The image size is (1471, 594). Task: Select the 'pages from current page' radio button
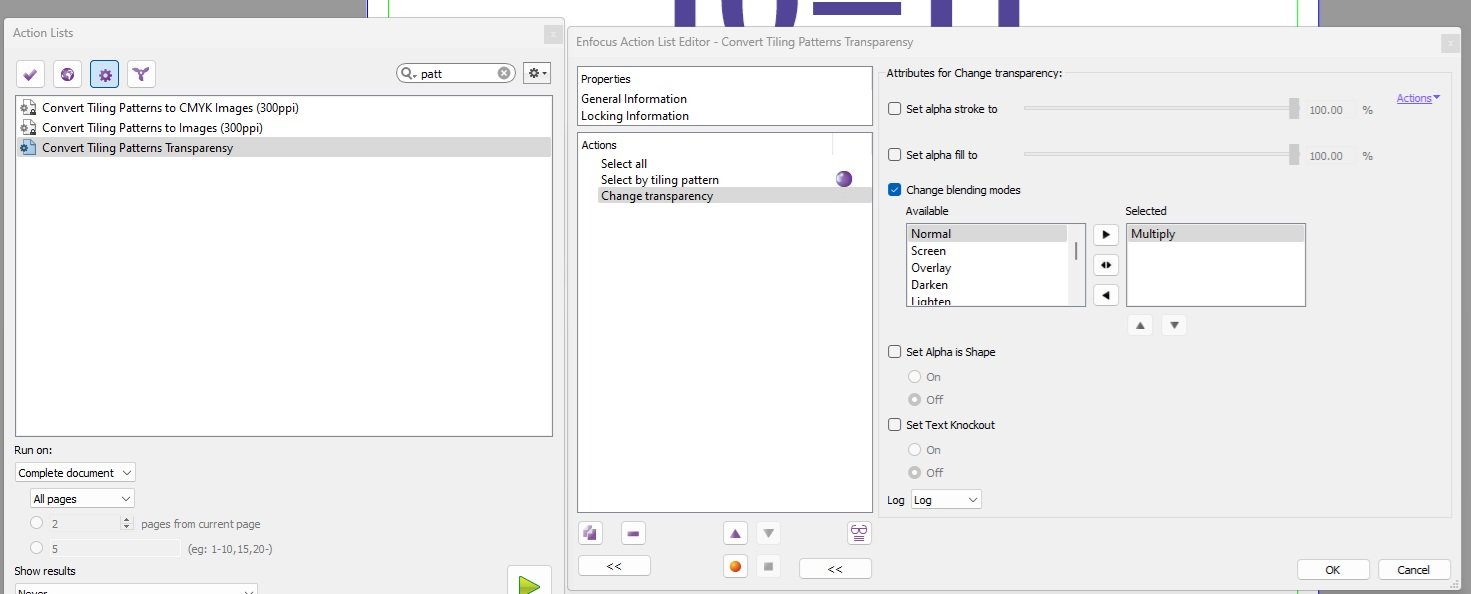click(x=37, y=523)
